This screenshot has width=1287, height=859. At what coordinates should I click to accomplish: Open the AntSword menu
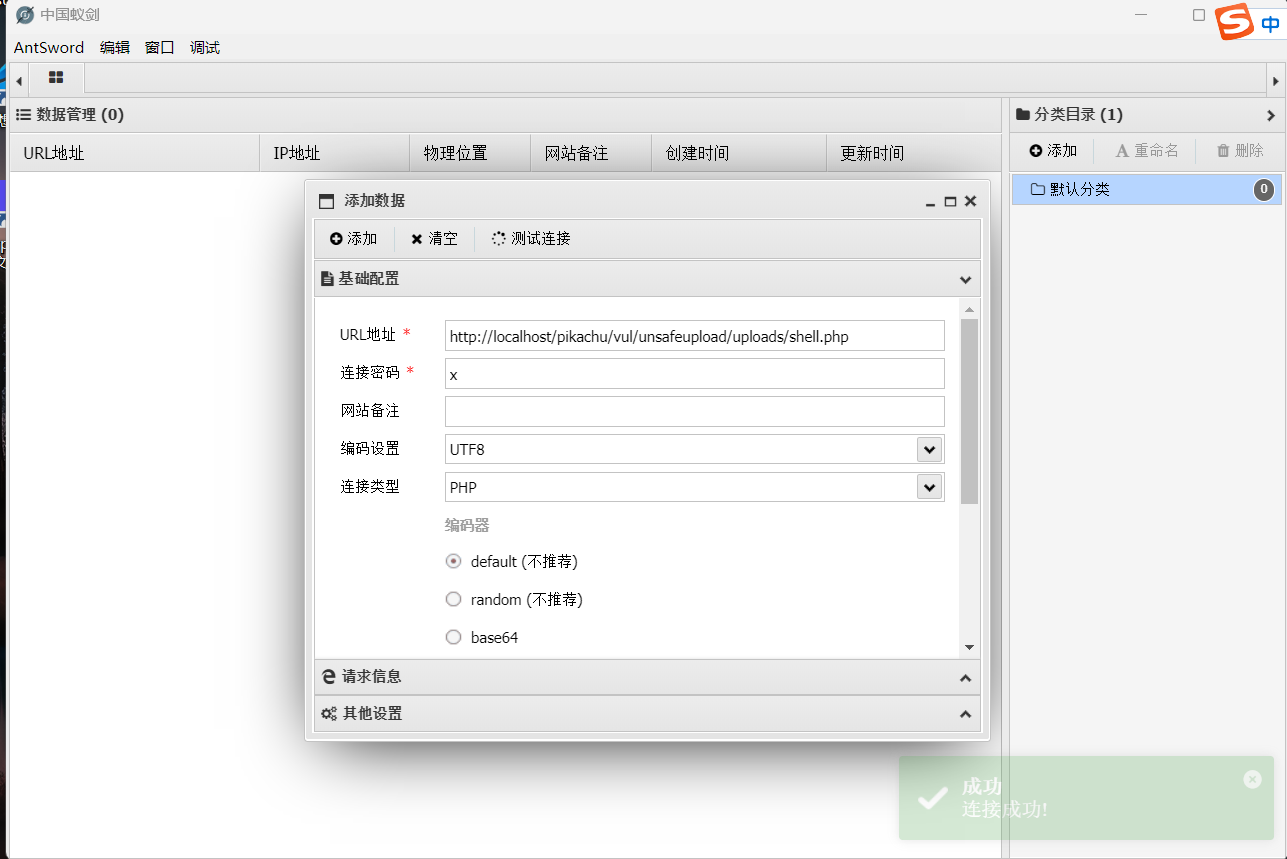tap(49, 48)
